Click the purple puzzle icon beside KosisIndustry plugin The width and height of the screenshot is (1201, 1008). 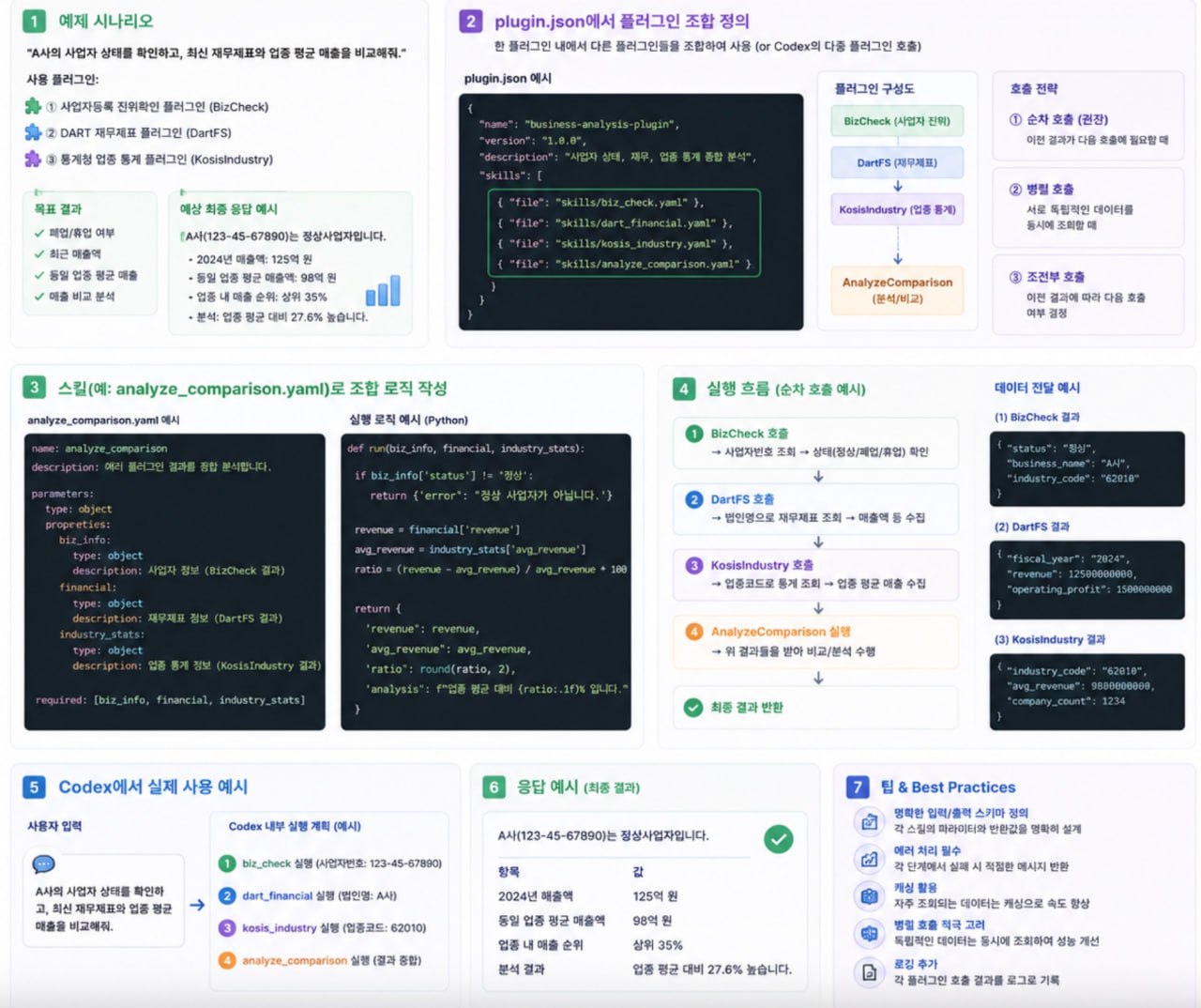click(x=33, y=159)
